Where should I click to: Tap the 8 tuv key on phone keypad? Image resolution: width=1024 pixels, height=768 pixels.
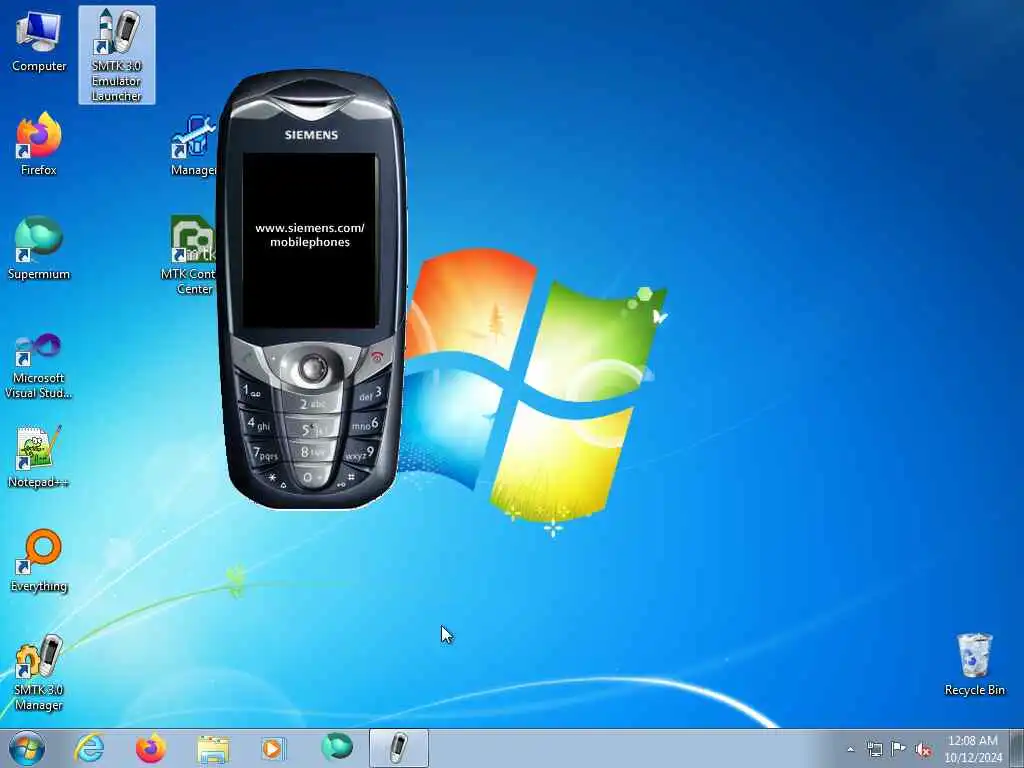[312, 452]
